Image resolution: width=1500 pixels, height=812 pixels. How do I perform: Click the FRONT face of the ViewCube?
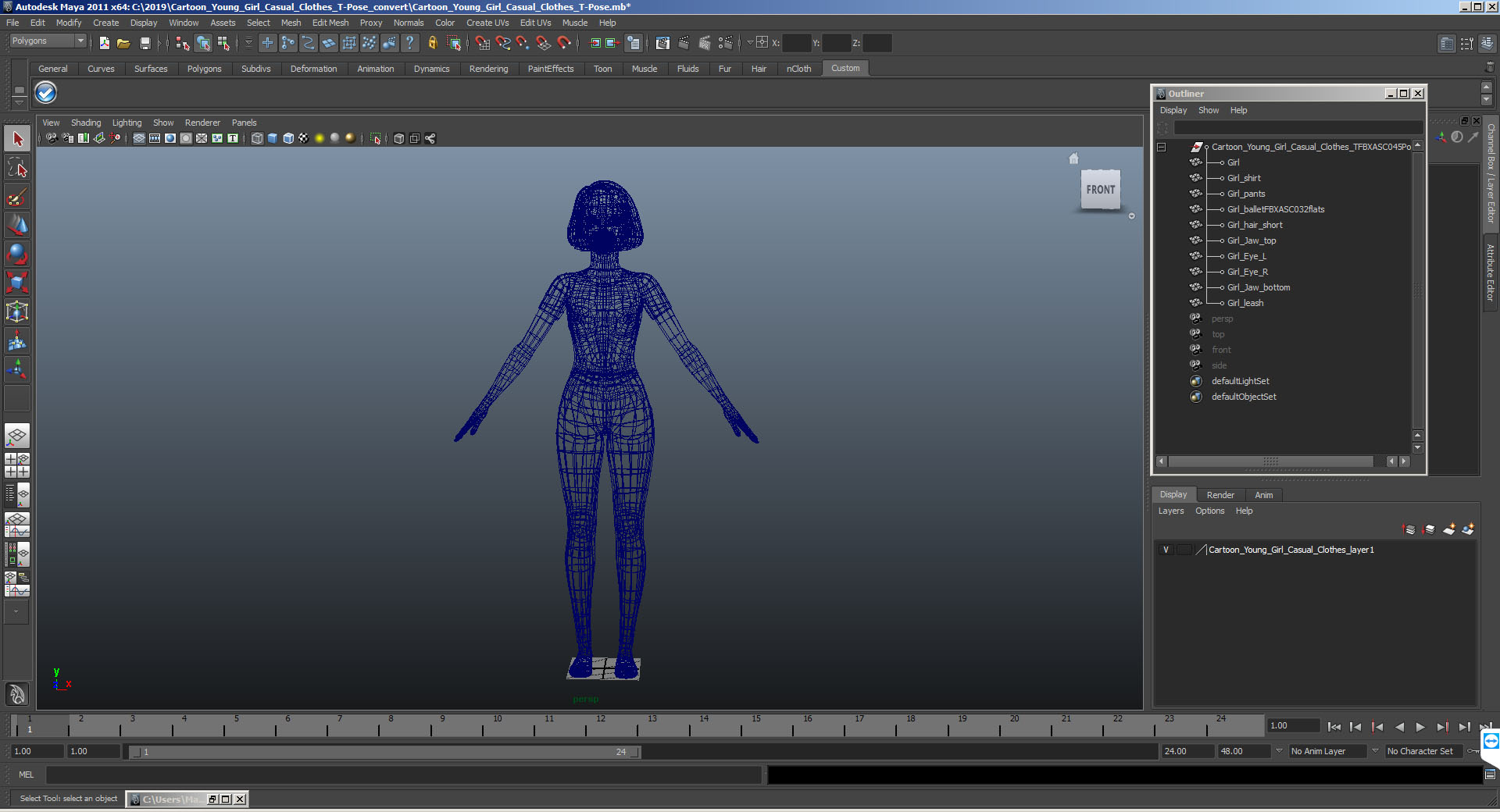tap(1101, 190)
